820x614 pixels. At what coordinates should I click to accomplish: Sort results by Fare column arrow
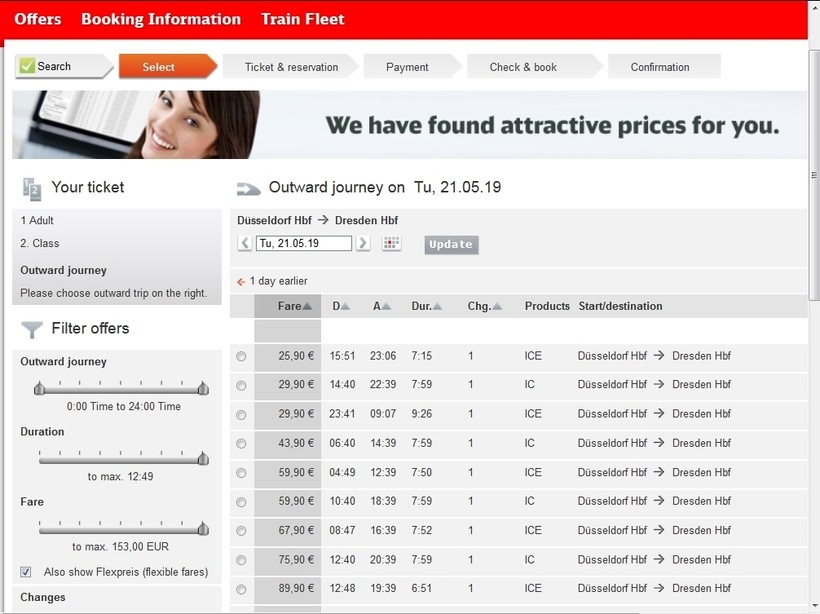click(307, 306)
